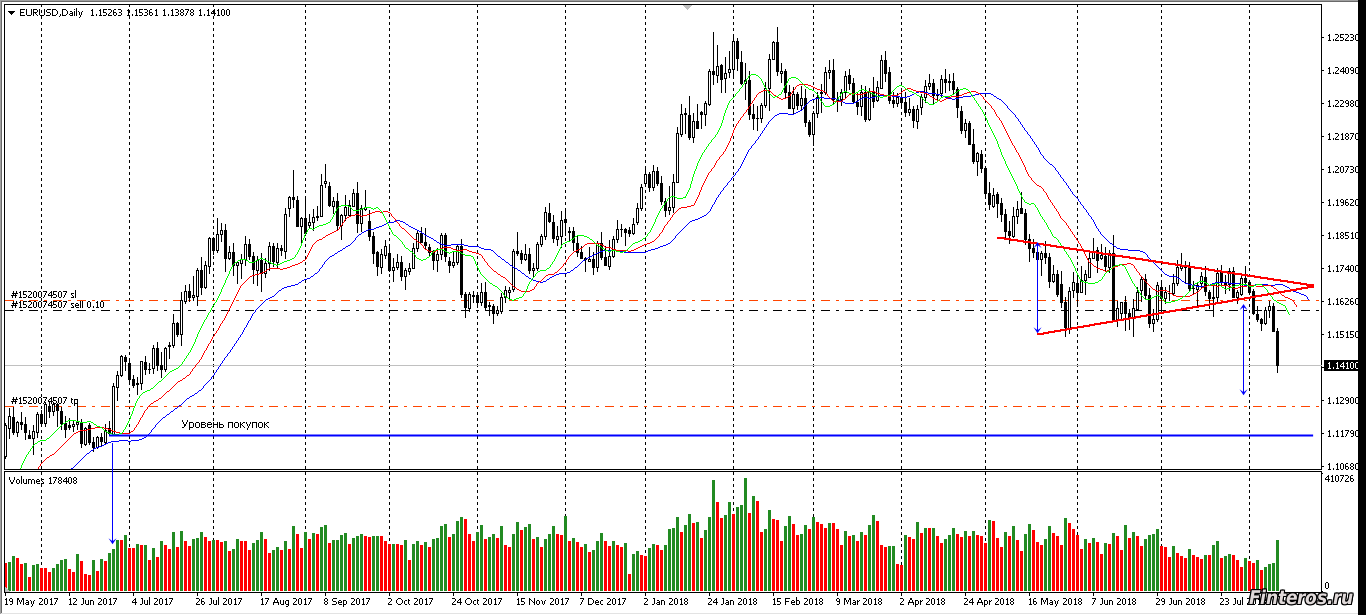Click the 'Уровень покупок' text label

[x=225, y=425]
